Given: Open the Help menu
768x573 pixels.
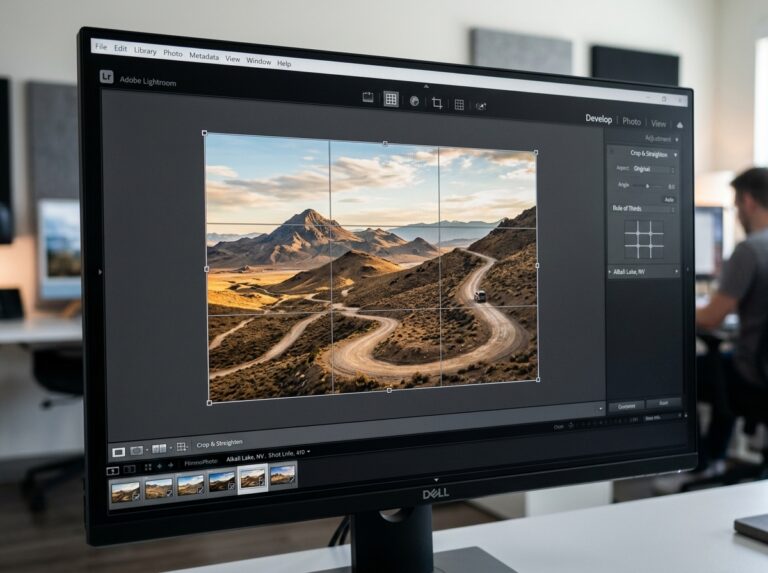Looking at the screenshot, I should [x=284, y=63].
